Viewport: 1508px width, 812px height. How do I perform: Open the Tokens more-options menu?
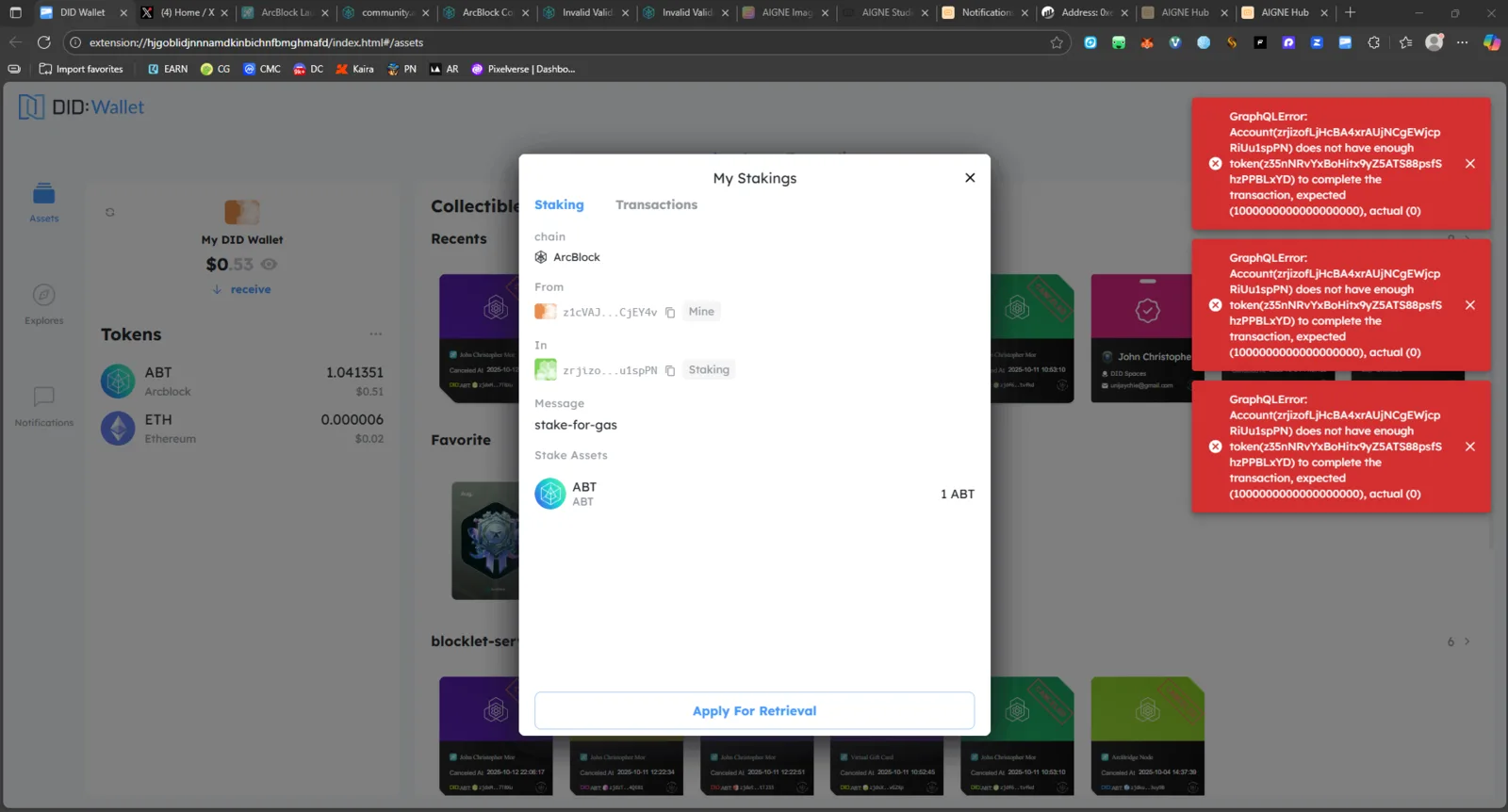(x=376, y=334)
